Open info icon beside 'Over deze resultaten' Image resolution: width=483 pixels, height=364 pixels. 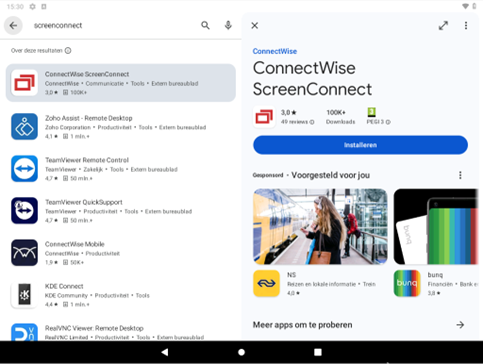pos(68,51)
